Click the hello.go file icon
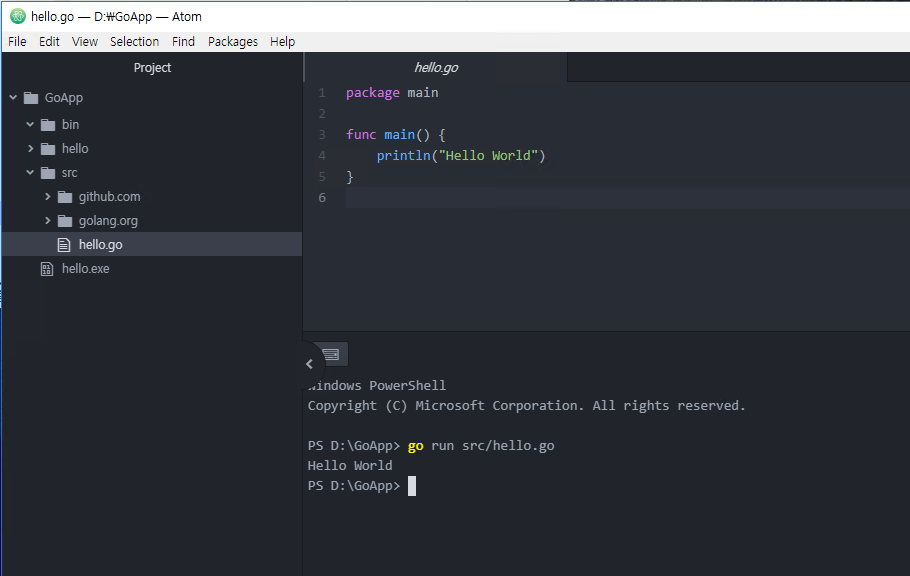 point(65,245)
